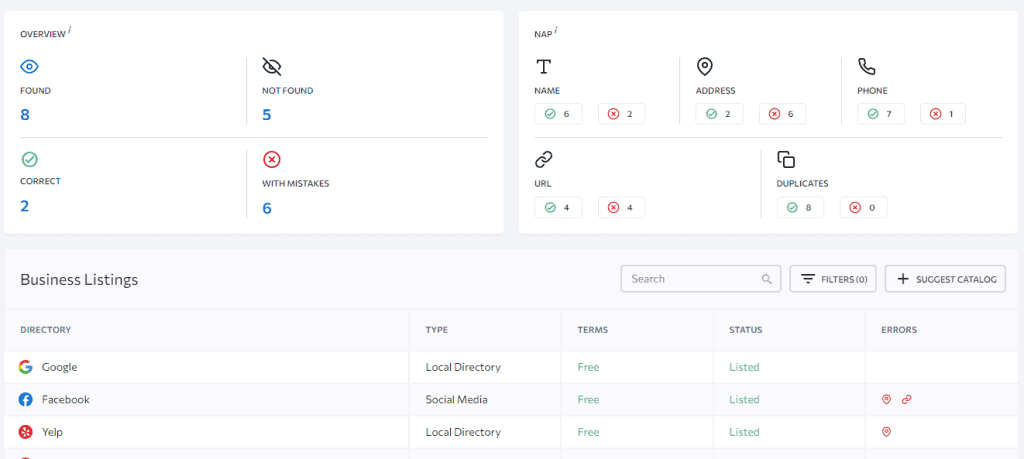Screen dimensions: 1024x459
Task: Click Local Directory type in Google row
Action: coord(463,367)
